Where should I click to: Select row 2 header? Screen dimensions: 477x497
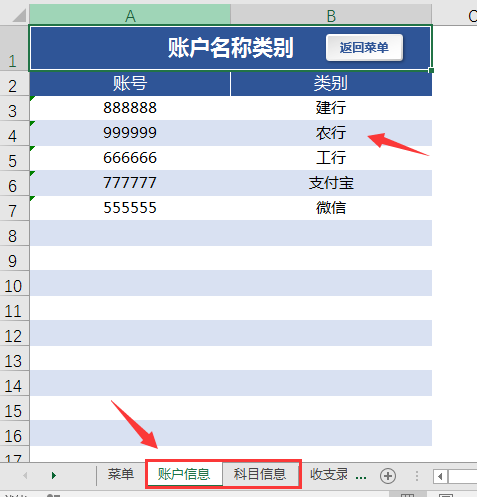[x=14, y=84]
